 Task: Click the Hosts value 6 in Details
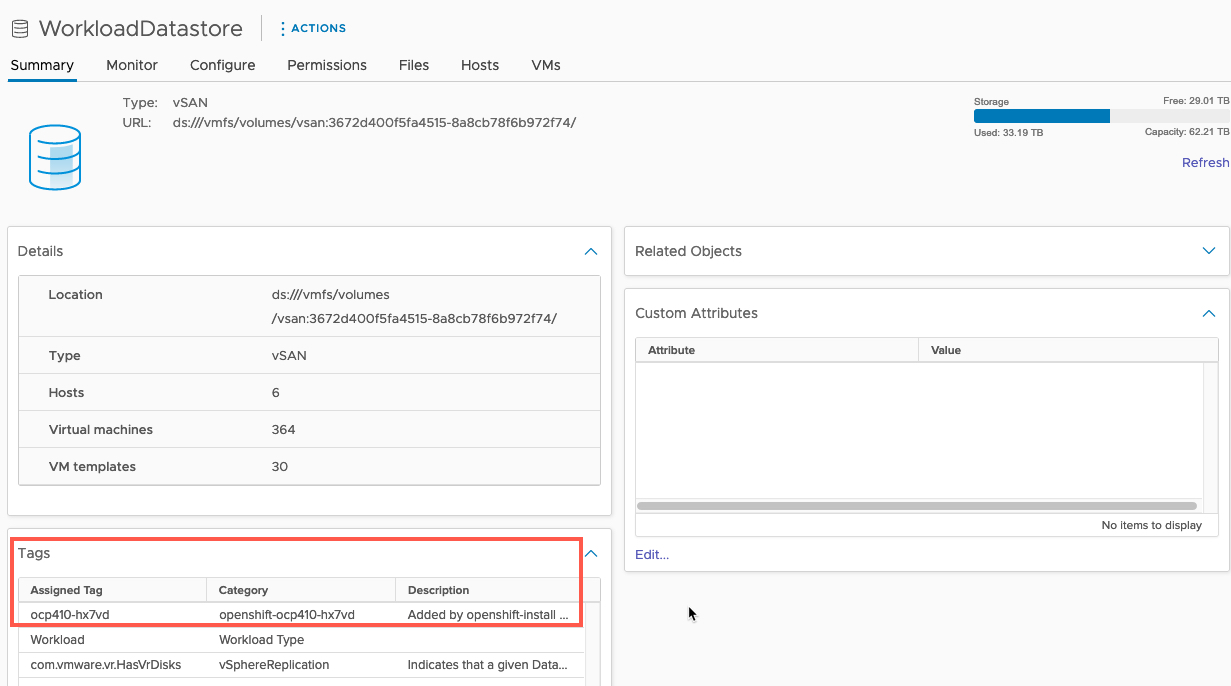point(276,392)
